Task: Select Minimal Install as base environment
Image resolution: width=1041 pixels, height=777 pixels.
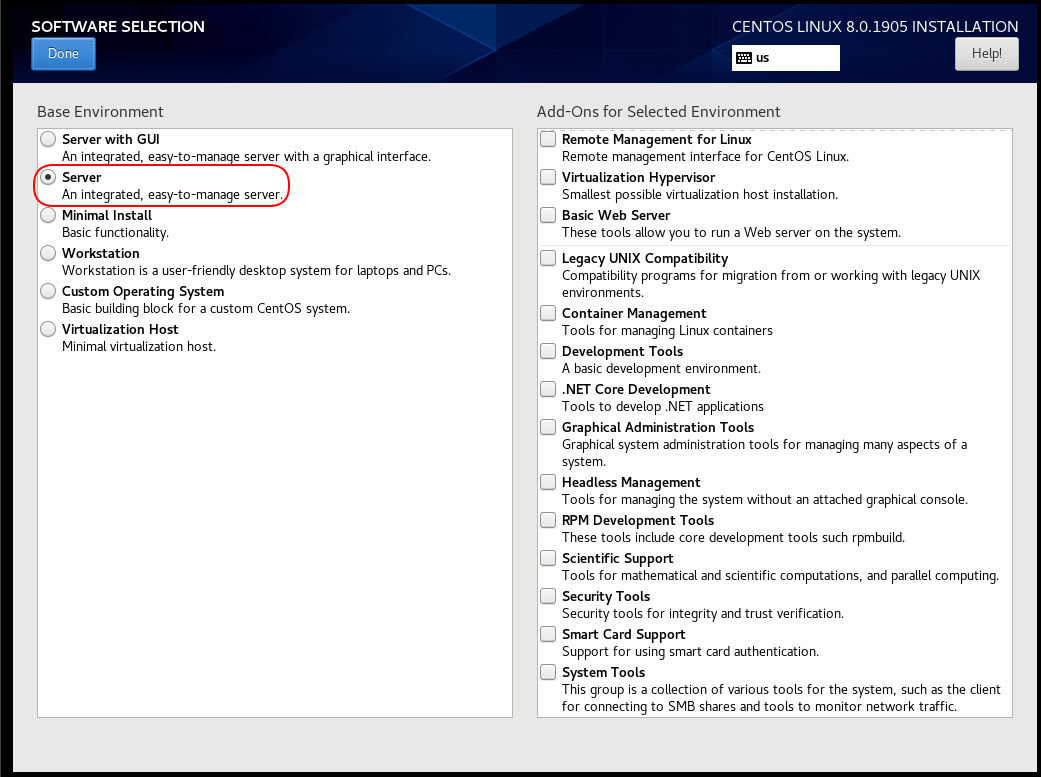Action: (47, 215)
